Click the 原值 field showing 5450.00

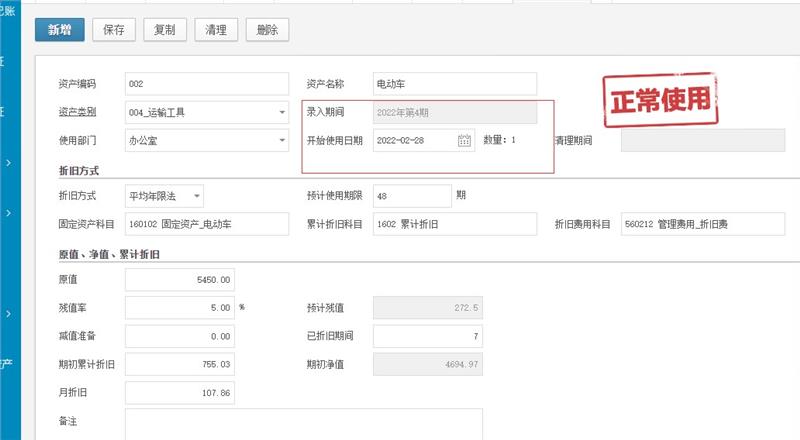pos(180,280)
